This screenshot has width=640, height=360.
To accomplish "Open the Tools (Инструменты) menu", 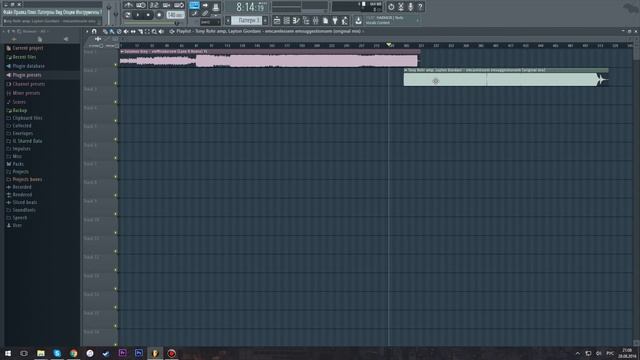I will click(86, 12).
